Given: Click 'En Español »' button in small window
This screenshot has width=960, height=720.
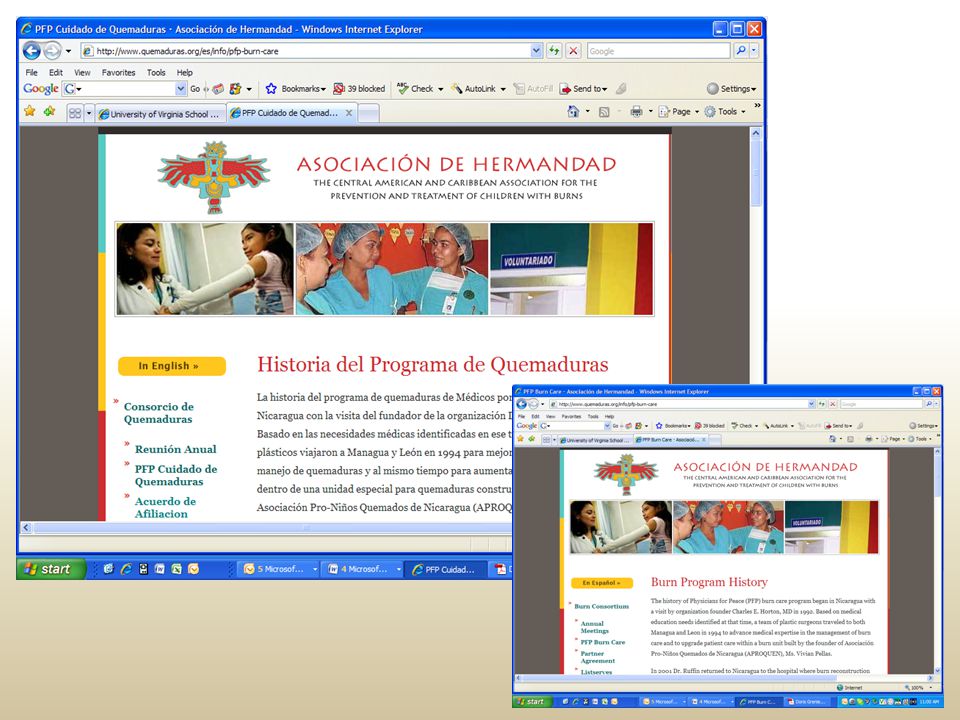Looking at the screenshot, I should pos(601,583).
